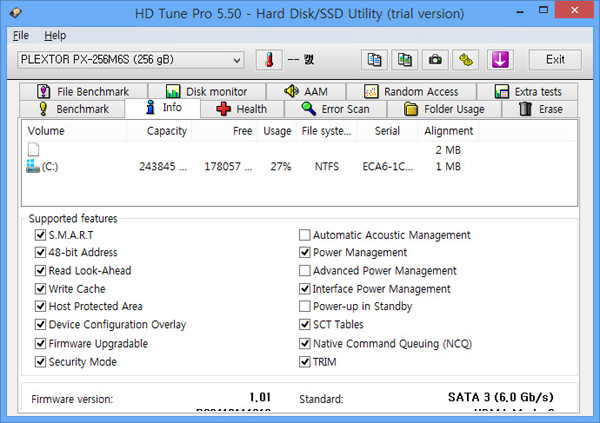The image size is (600, 423).
Task: Toggle the Read Look-Ahead checkbox
Action: coord(40,271)
